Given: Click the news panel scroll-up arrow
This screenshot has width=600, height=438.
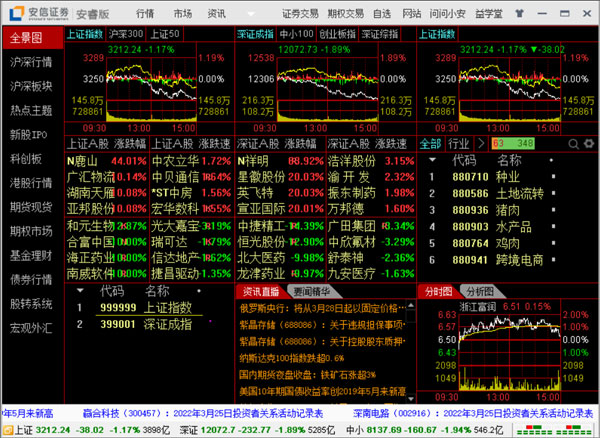Looking at the screenshot, I should click(411, 306).
